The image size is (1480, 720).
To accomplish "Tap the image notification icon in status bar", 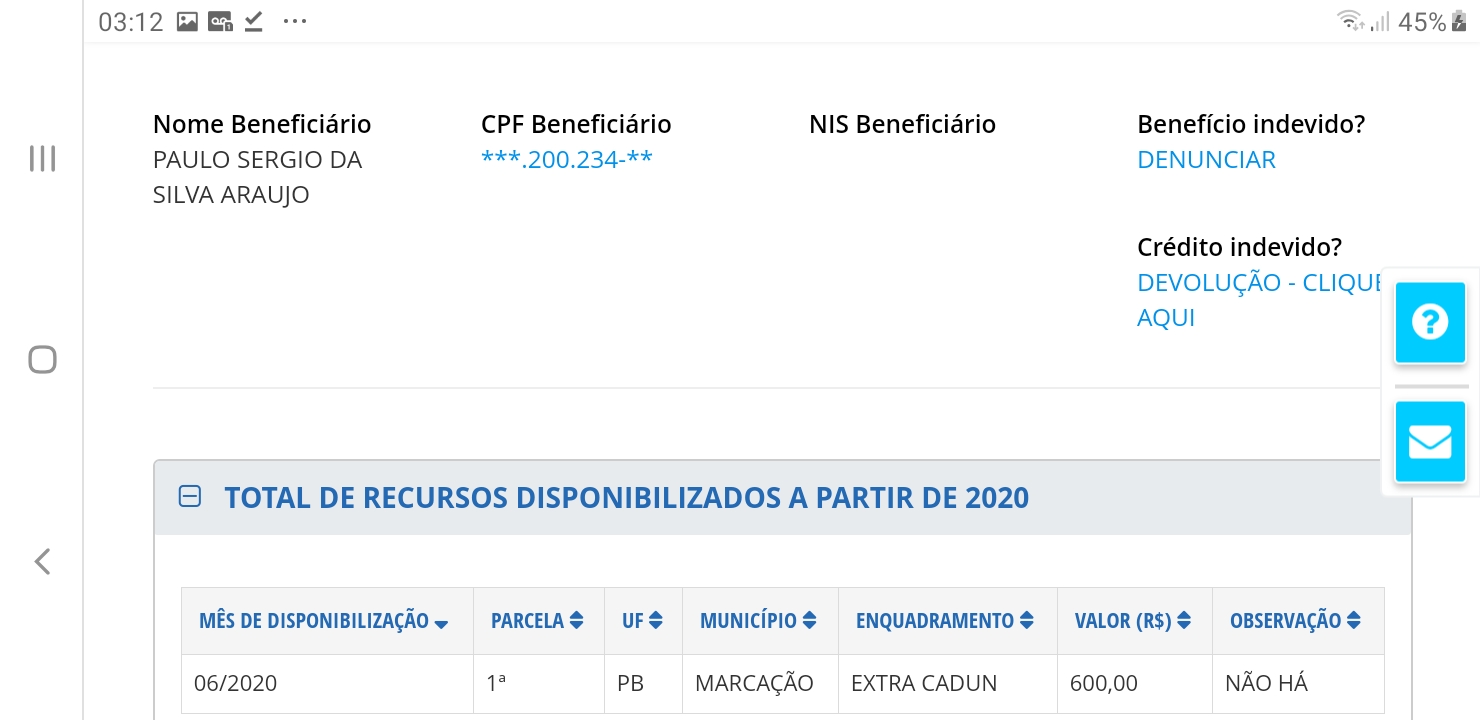I will pos(187,22).
